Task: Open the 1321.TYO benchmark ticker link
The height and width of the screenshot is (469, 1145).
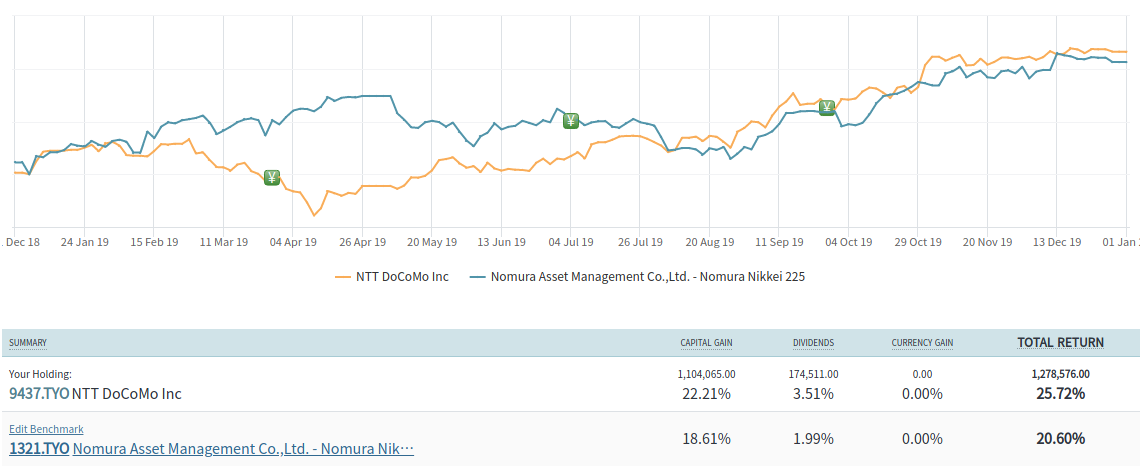Action: click(x=39, y=450)
